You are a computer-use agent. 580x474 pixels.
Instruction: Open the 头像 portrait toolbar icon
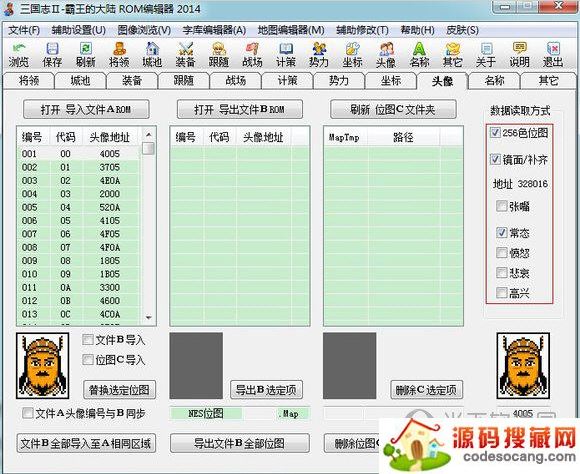[x=386, y=55]
